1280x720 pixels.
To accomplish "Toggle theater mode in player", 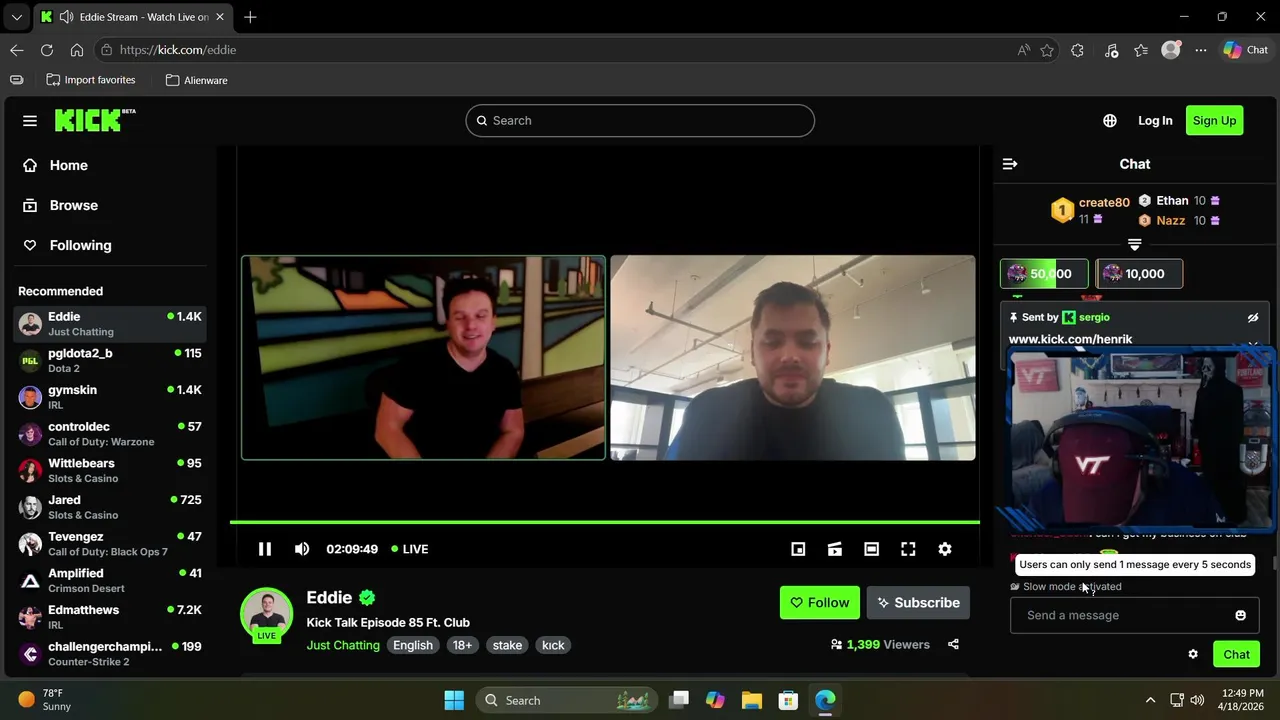I will click(x=872, y=549).
